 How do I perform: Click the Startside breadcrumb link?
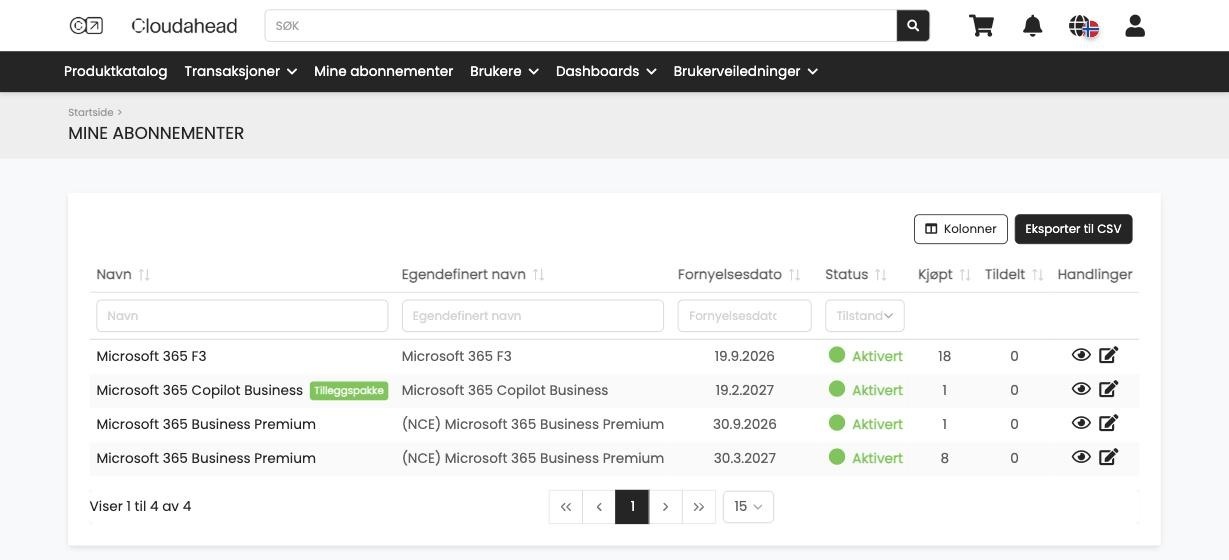(91, 112)
